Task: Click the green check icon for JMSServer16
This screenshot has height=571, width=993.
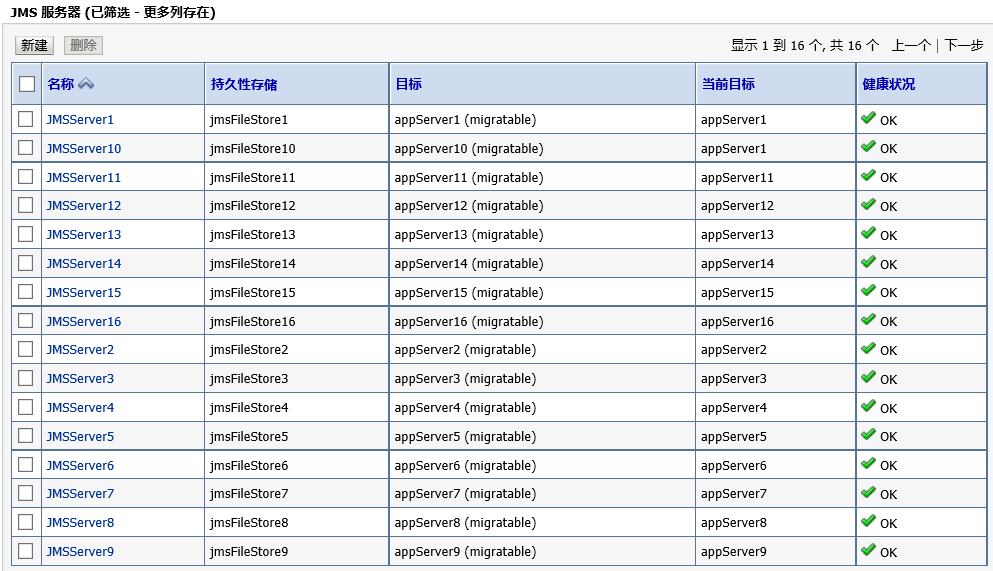Action: (x=868, y=319)
